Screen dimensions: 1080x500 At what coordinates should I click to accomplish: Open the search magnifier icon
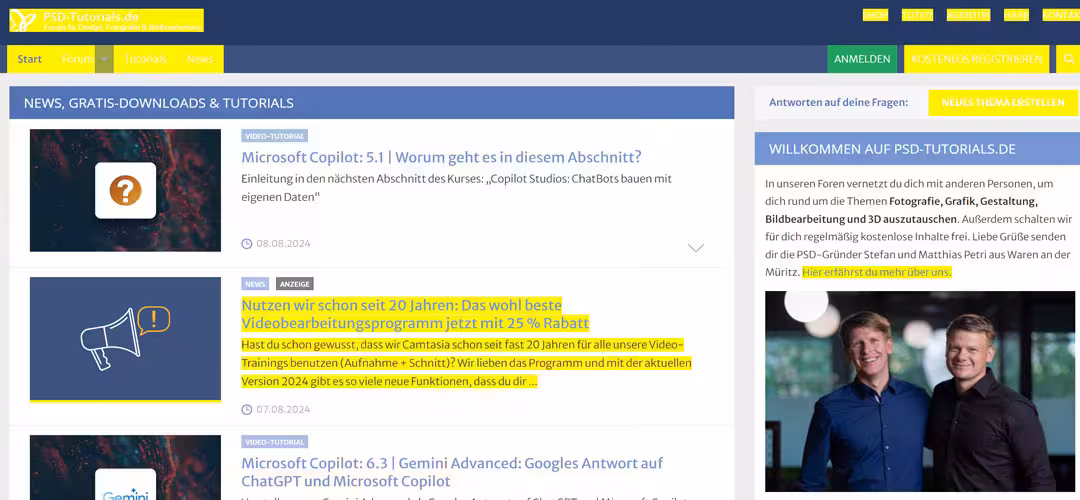tap(1069, 59)
